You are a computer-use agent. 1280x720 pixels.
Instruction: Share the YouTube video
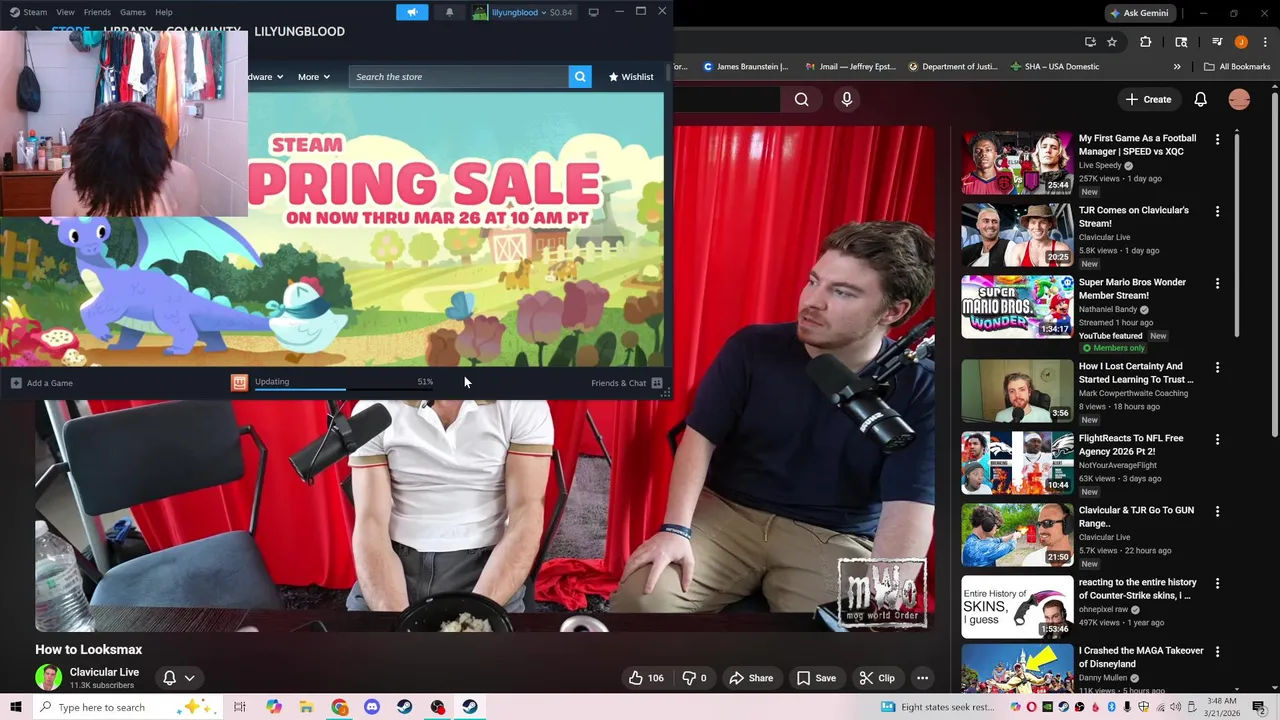tap(751, 678)
